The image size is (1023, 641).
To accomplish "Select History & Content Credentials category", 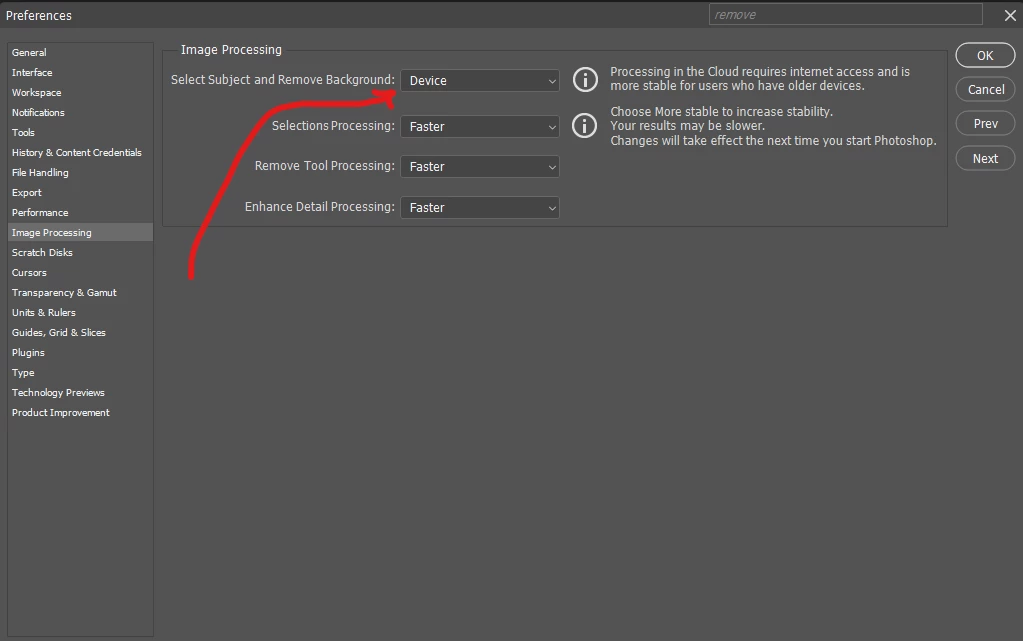I will [x=80, y=153].
